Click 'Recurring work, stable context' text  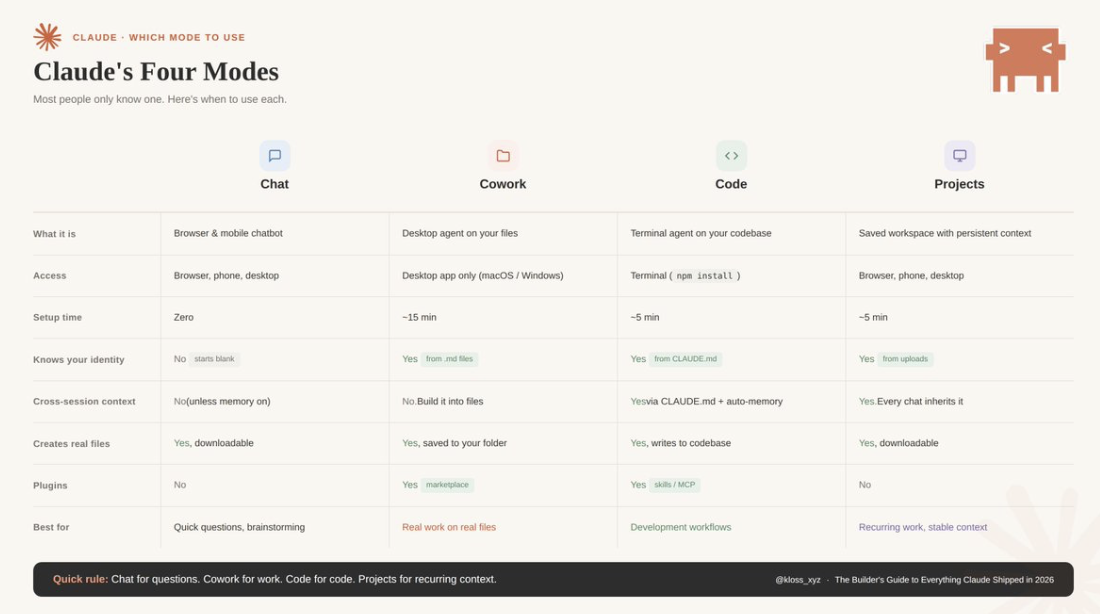pyautogui.click(x=922, y=527)
